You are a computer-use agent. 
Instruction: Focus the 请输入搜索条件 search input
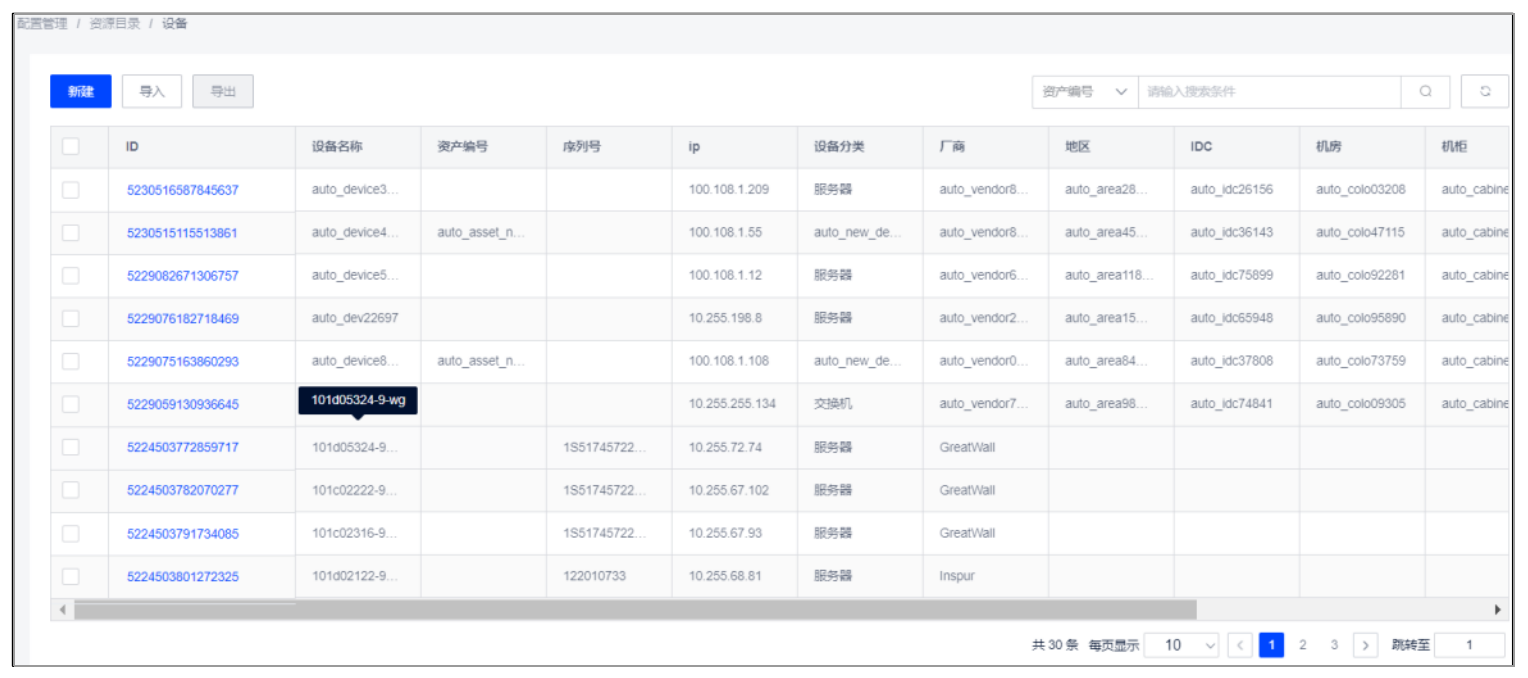pyautogui.click(x=1270, y=91)
